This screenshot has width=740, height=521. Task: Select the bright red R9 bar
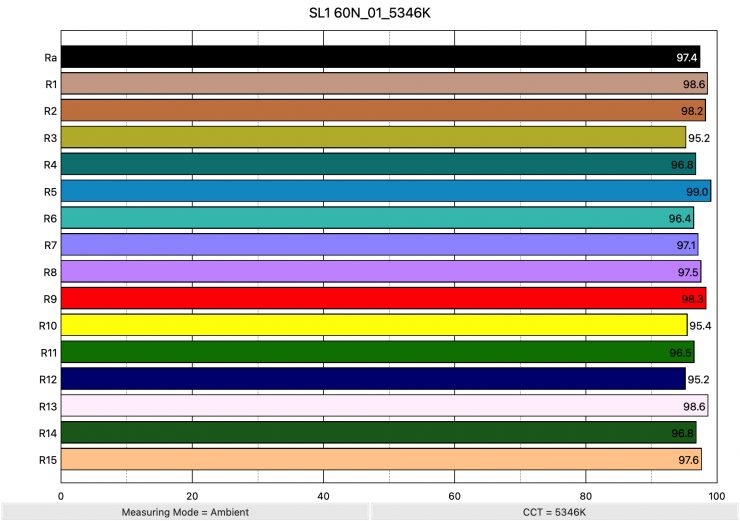(383, 298)
